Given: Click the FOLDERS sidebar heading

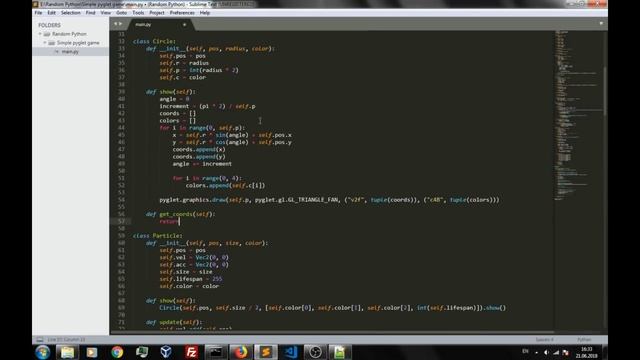Looking at the screenshot, I should [x=49, y=25].
